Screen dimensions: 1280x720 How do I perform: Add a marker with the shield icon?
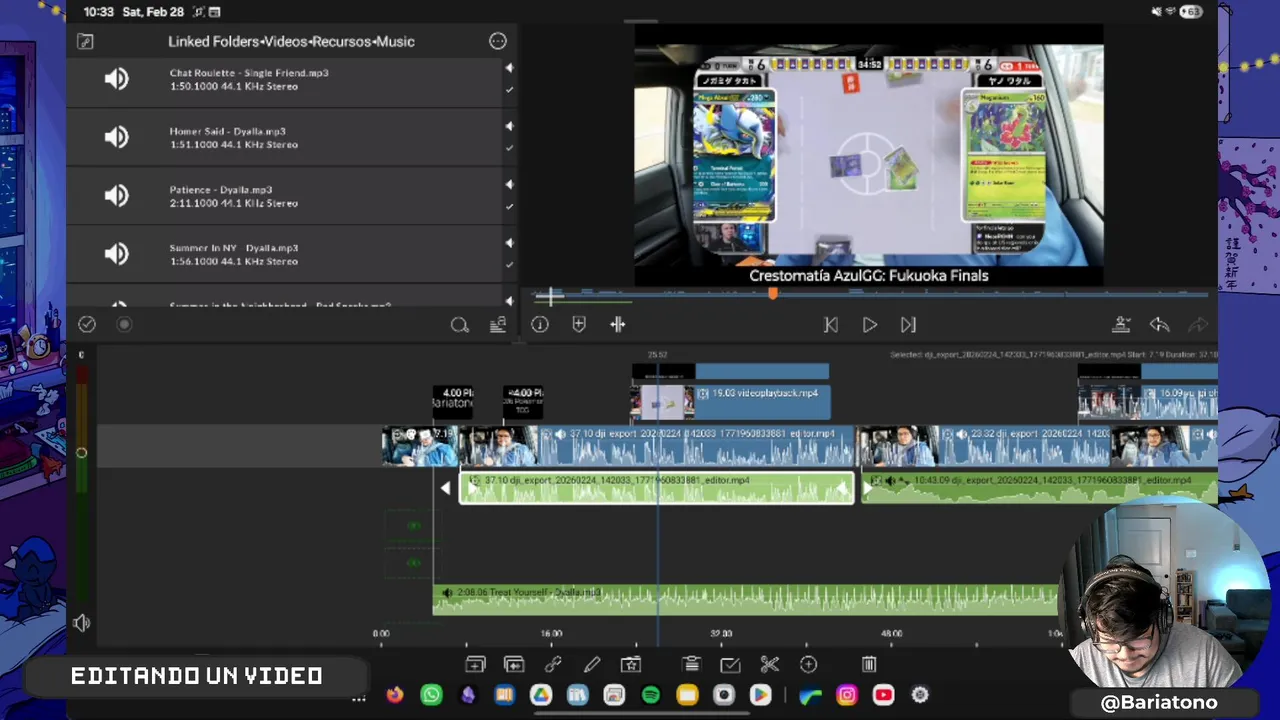[579, 324]
